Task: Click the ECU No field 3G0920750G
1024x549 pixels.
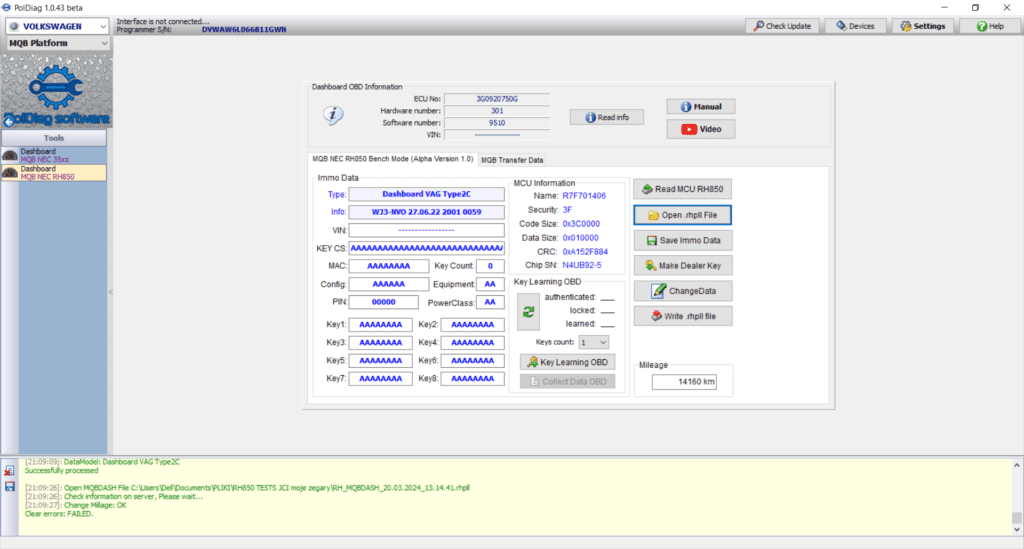Action: click(497, 99)
